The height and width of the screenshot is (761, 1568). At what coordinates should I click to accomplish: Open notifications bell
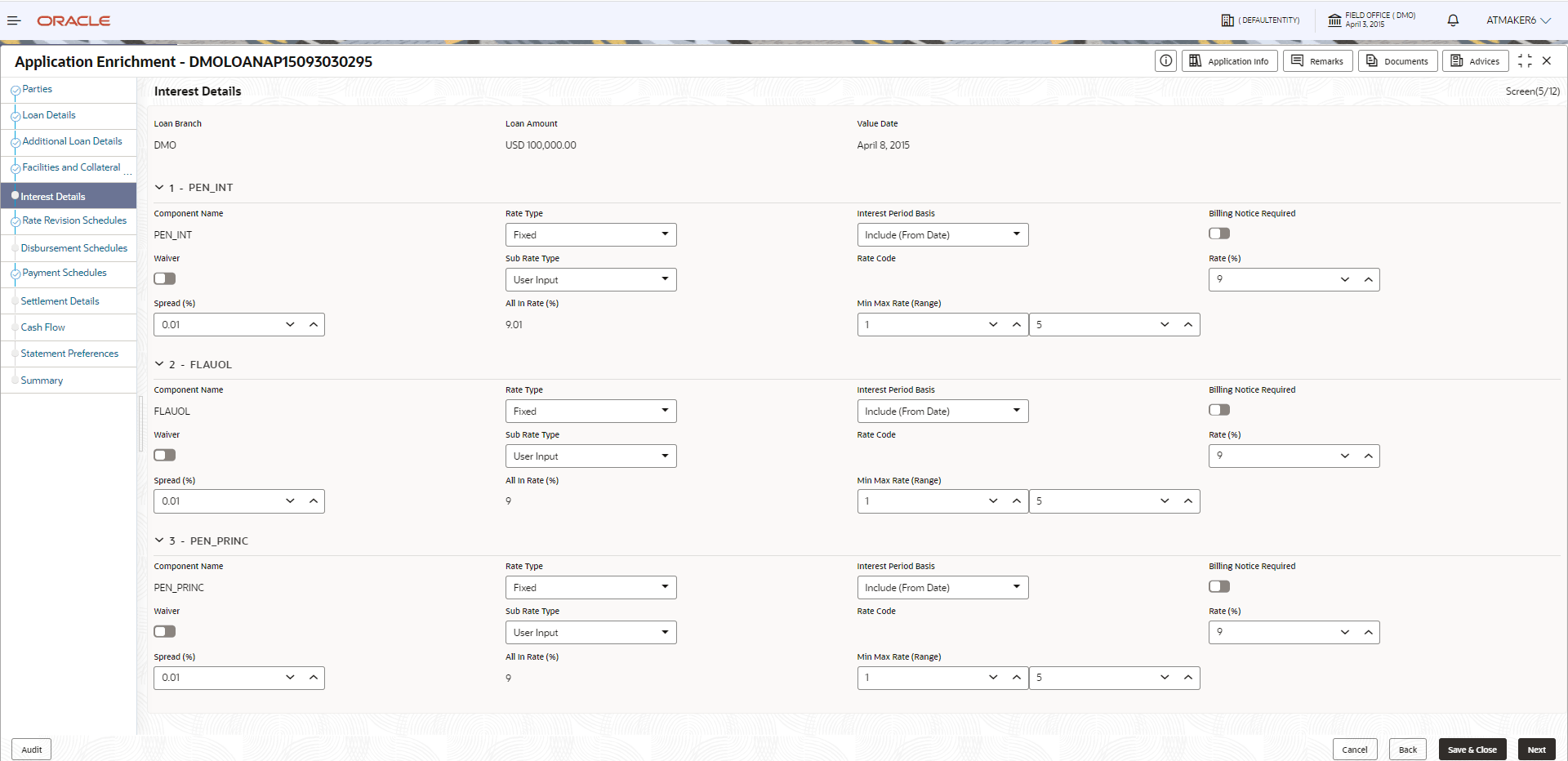pos(1453,20)
